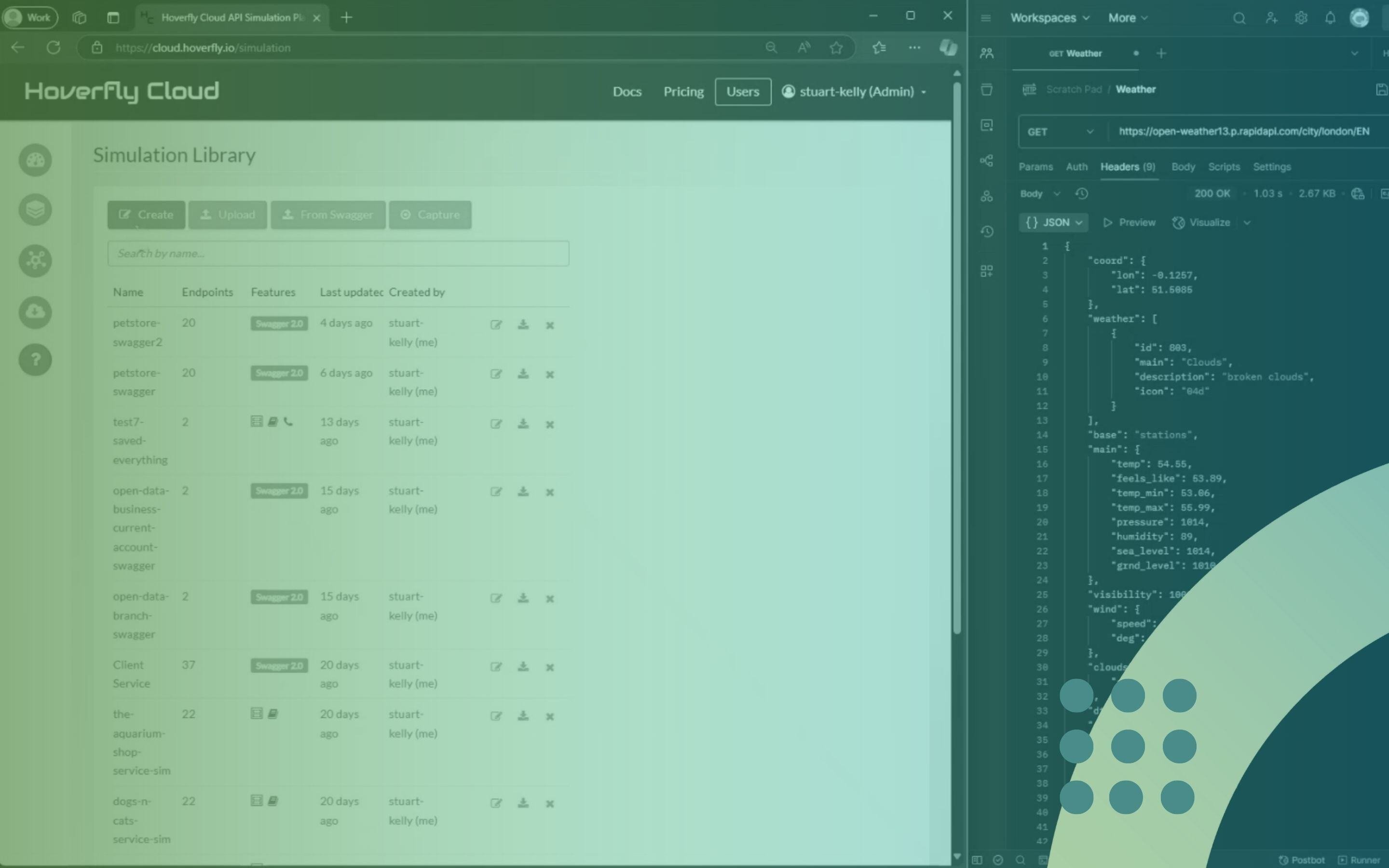Open the Collections sidebar panel in Postman
This screenshot has width=1389, height=868.
[x=987, y=90]
